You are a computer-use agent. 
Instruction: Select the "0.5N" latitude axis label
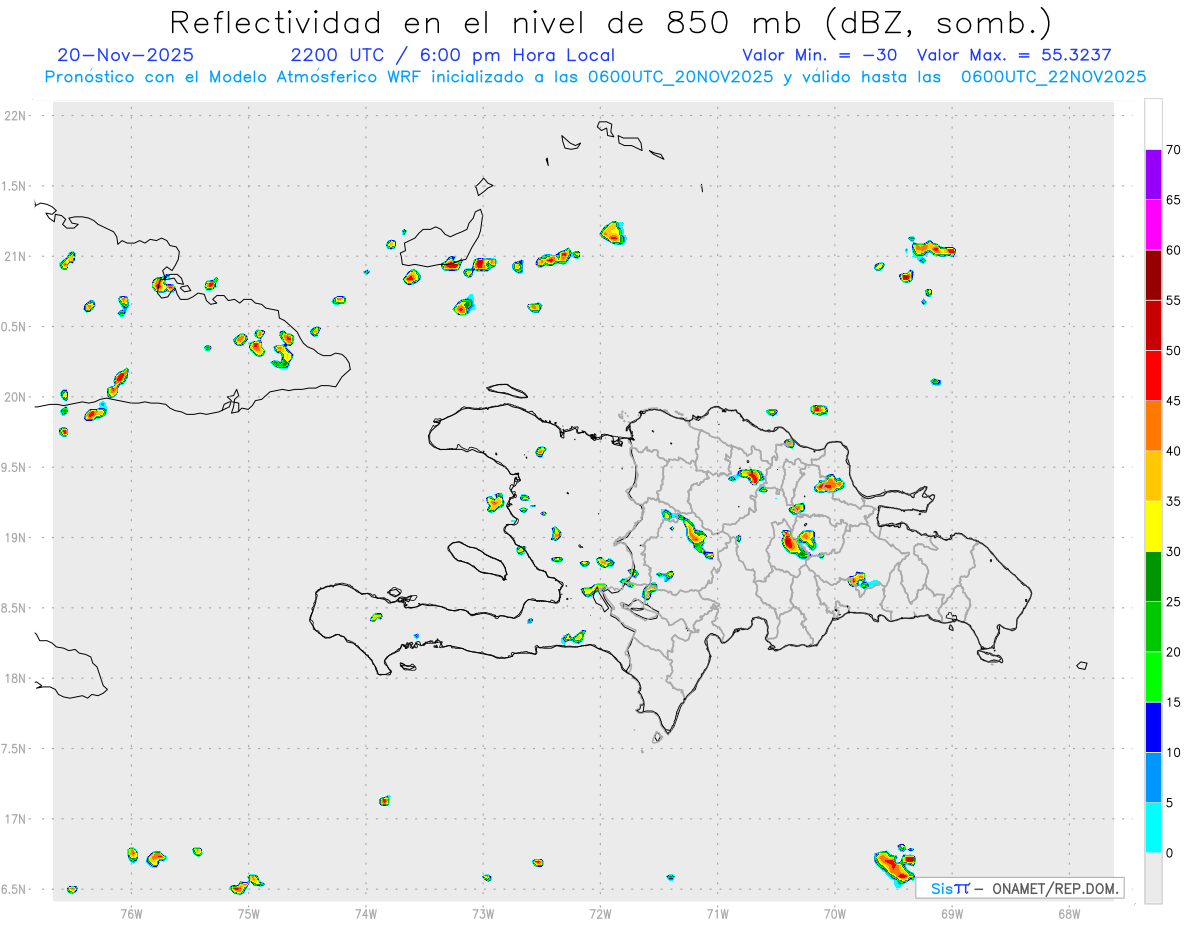coord(15,327)
